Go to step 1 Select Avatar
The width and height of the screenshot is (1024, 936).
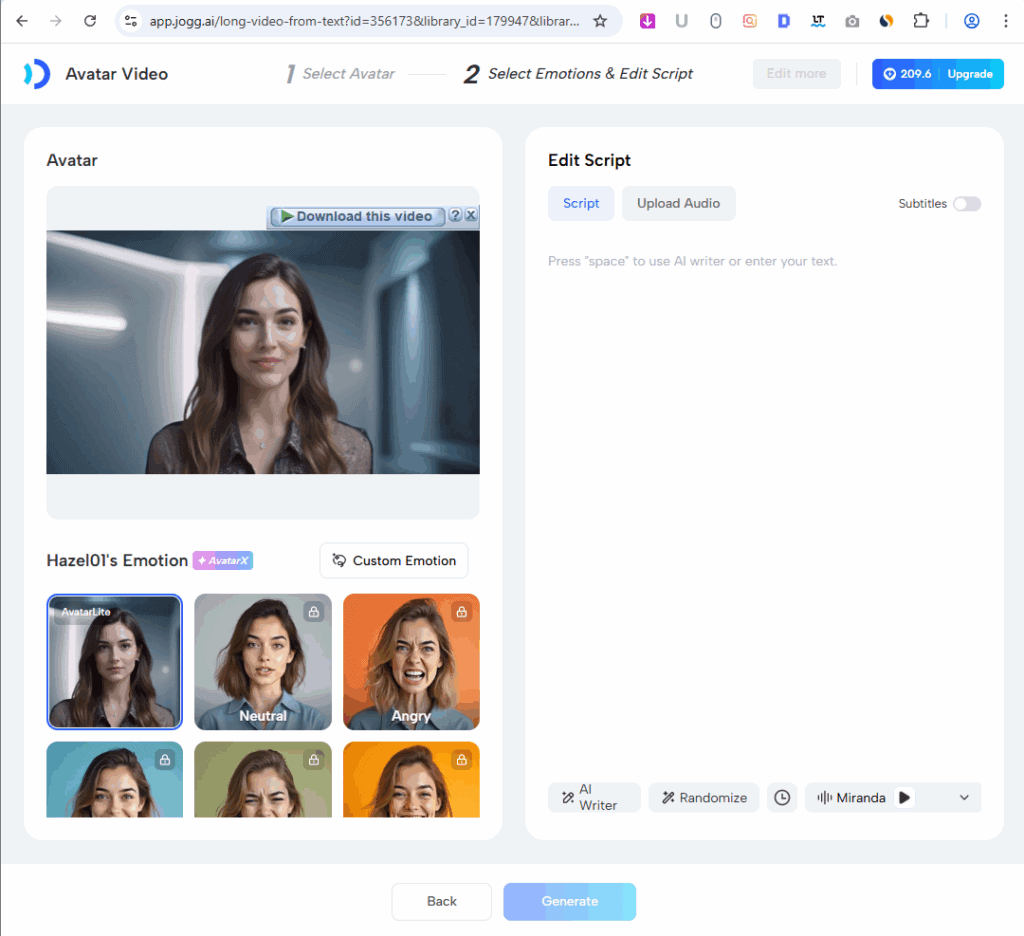tap(340, 74)
